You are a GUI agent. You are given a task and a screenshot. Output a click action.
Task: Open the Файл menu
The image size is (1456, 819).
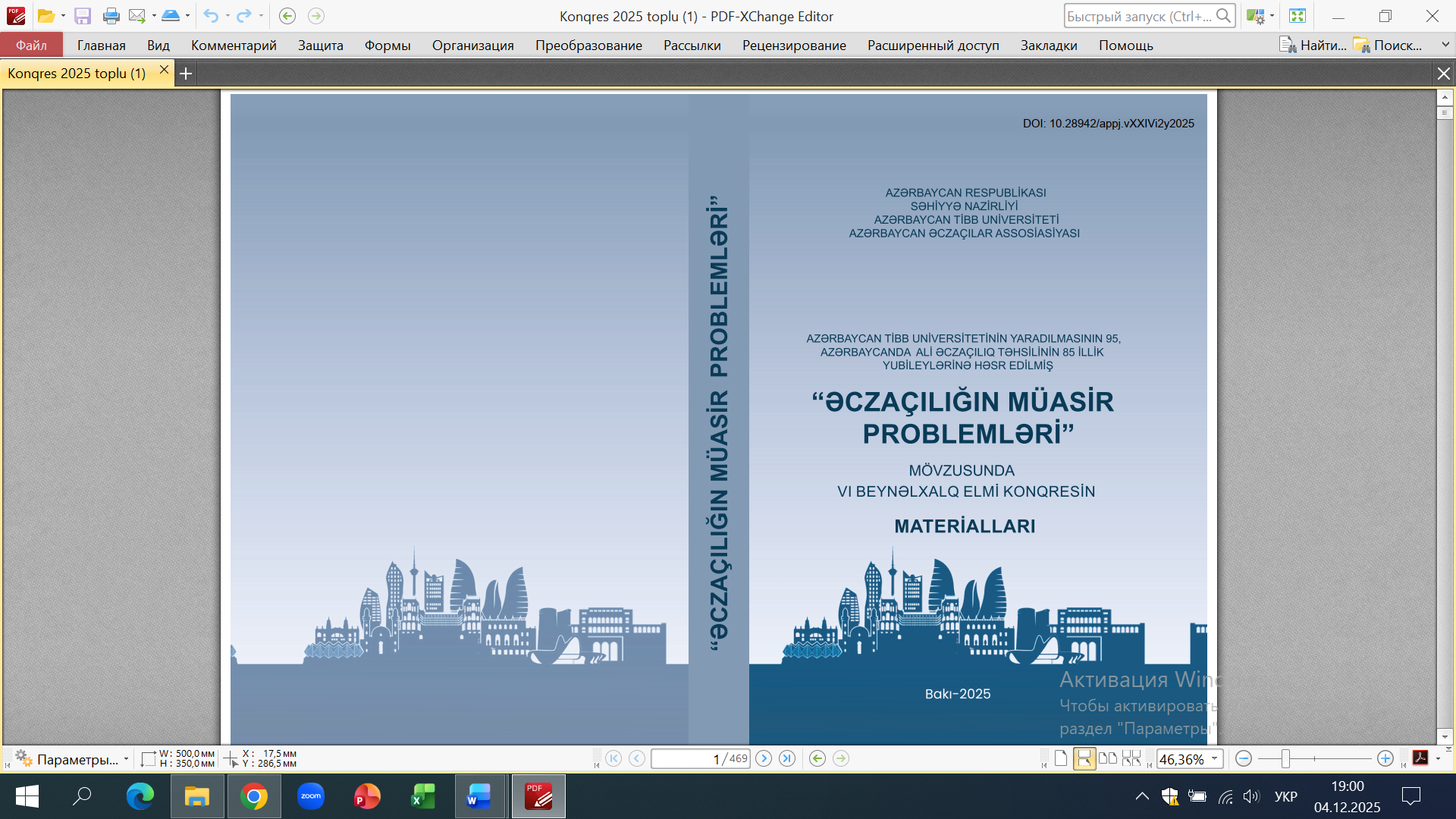(x=31, y=45)
